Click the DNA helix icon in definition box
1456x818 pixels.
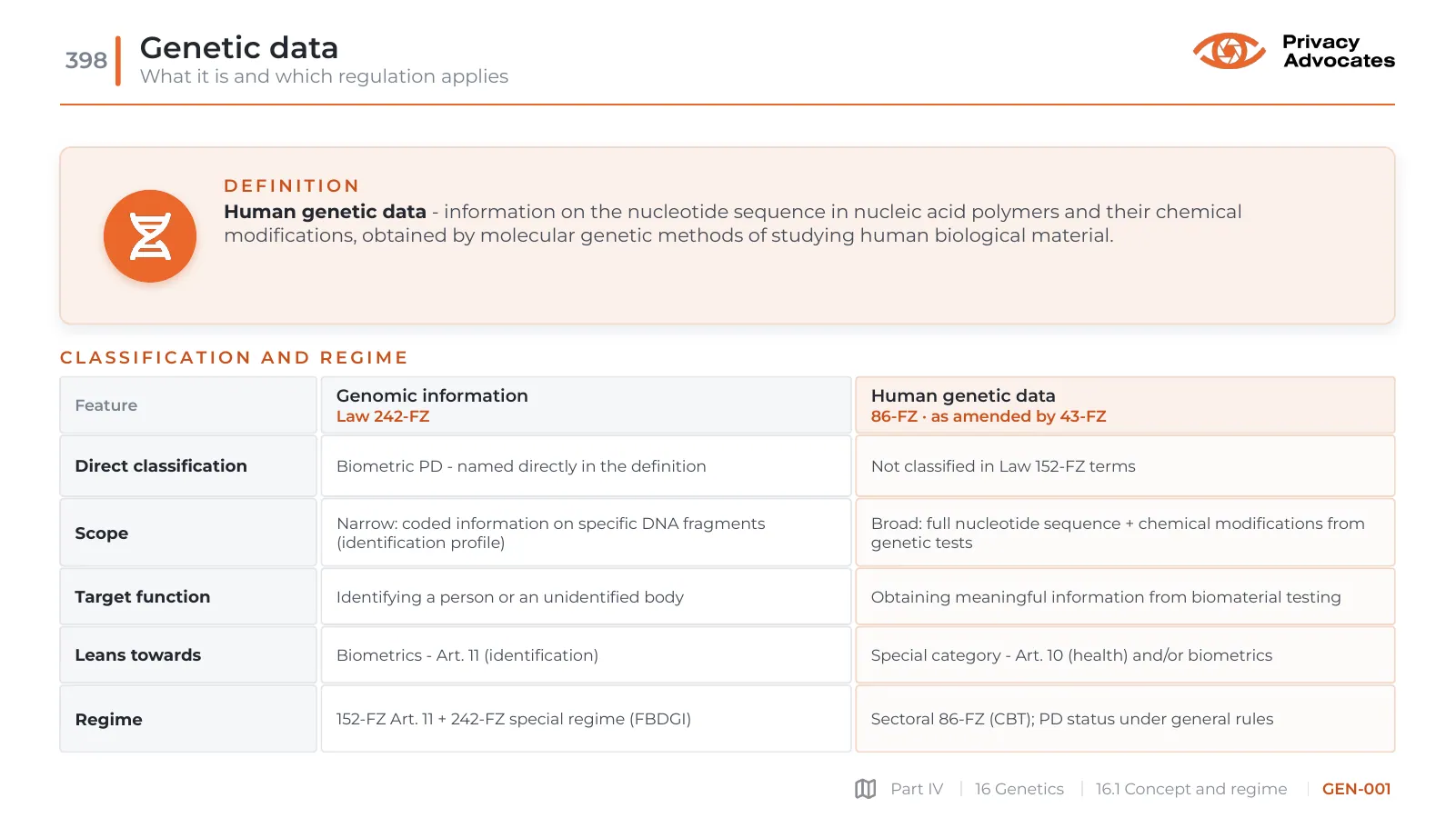[150, 236]
